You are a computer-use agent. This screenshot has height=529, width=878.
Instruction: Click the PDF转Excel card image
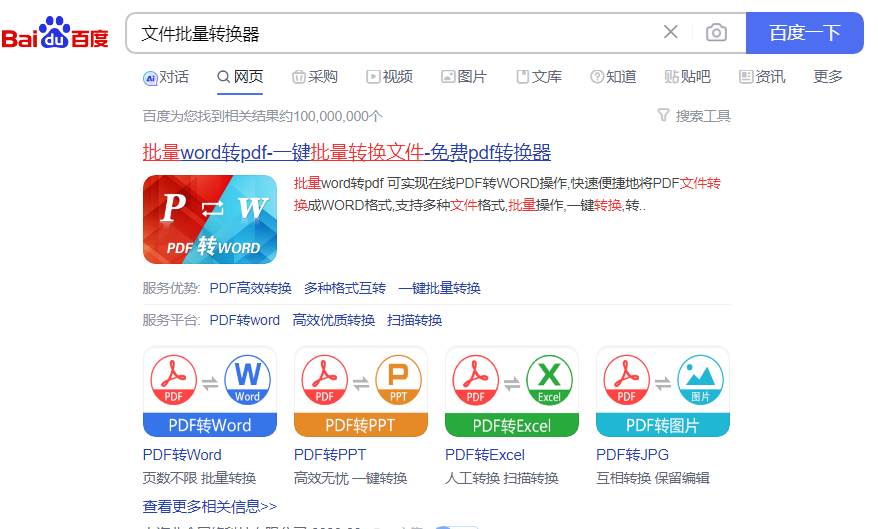pyautogui.click(x=512, y=392)
